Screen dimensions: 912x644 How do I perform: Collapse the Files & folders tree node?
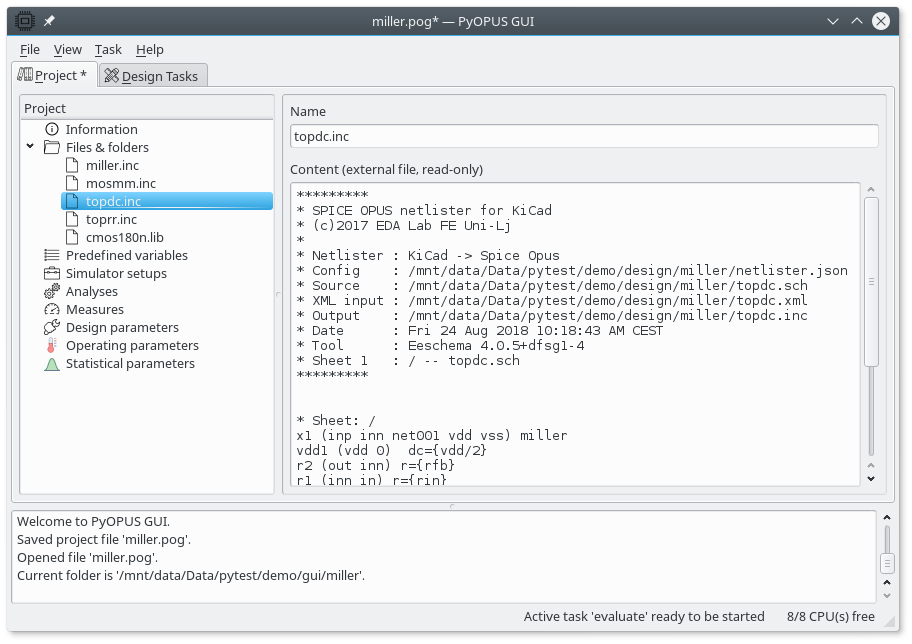[31, 147]
